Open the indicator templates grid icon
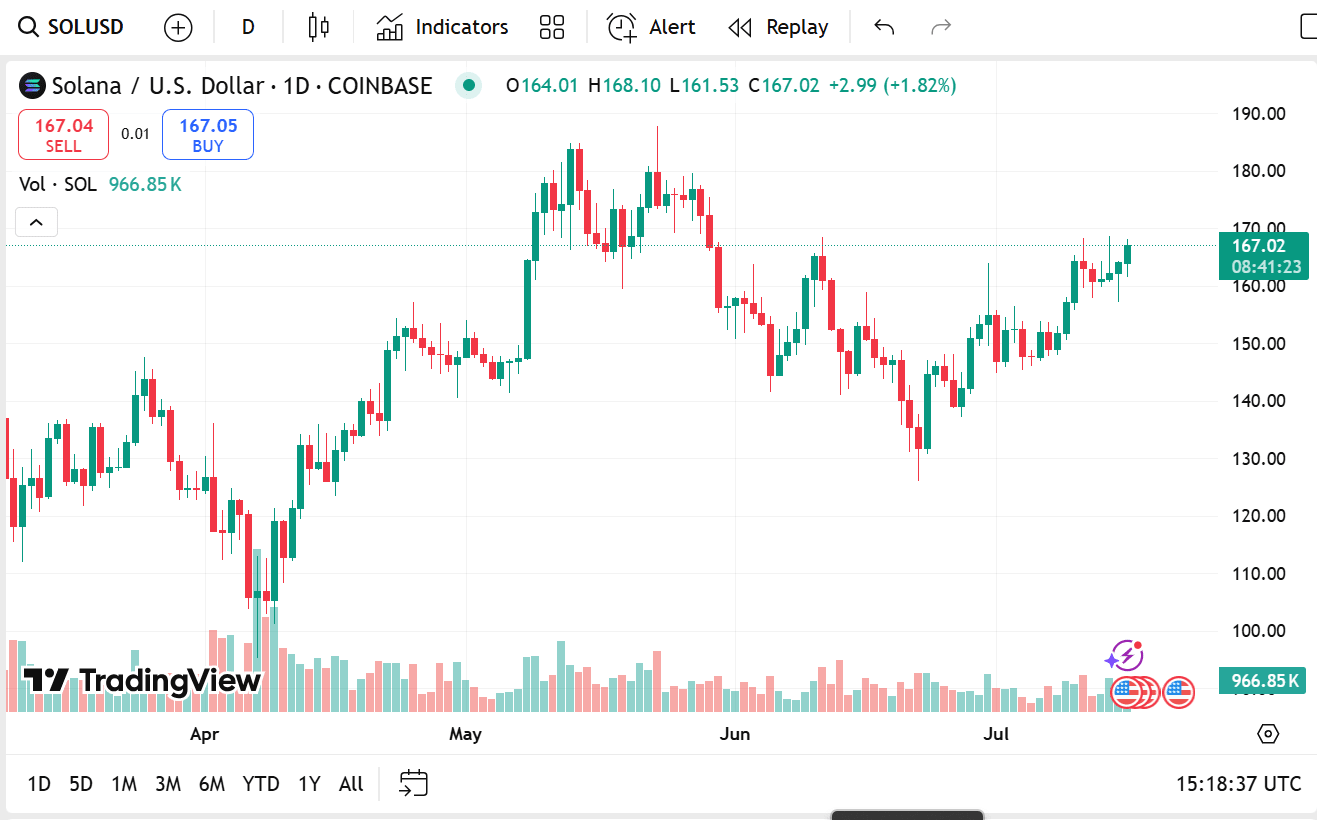Viewport: 1317px width, 820px height. point(551,27)
